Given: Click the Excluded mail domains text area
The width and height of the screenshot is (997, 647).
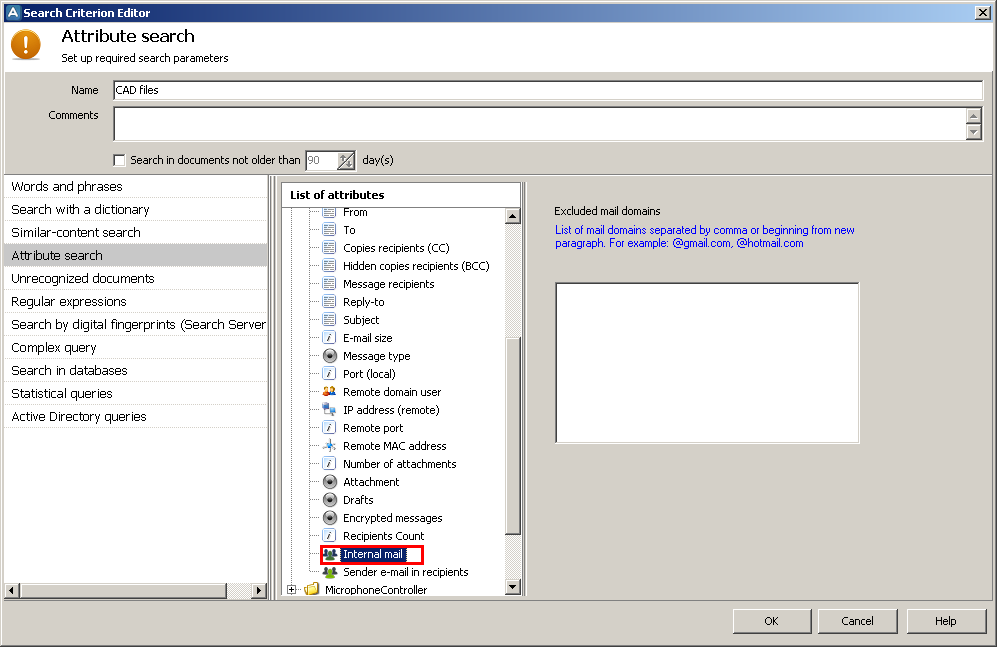Looking at the screenshot, I should tap(707, 363).
